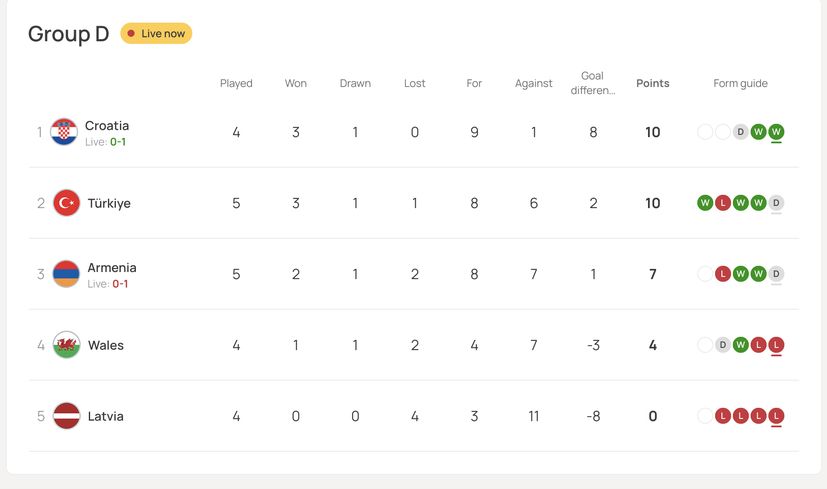Click Croatia's most recent form guide win

(776, 132)
